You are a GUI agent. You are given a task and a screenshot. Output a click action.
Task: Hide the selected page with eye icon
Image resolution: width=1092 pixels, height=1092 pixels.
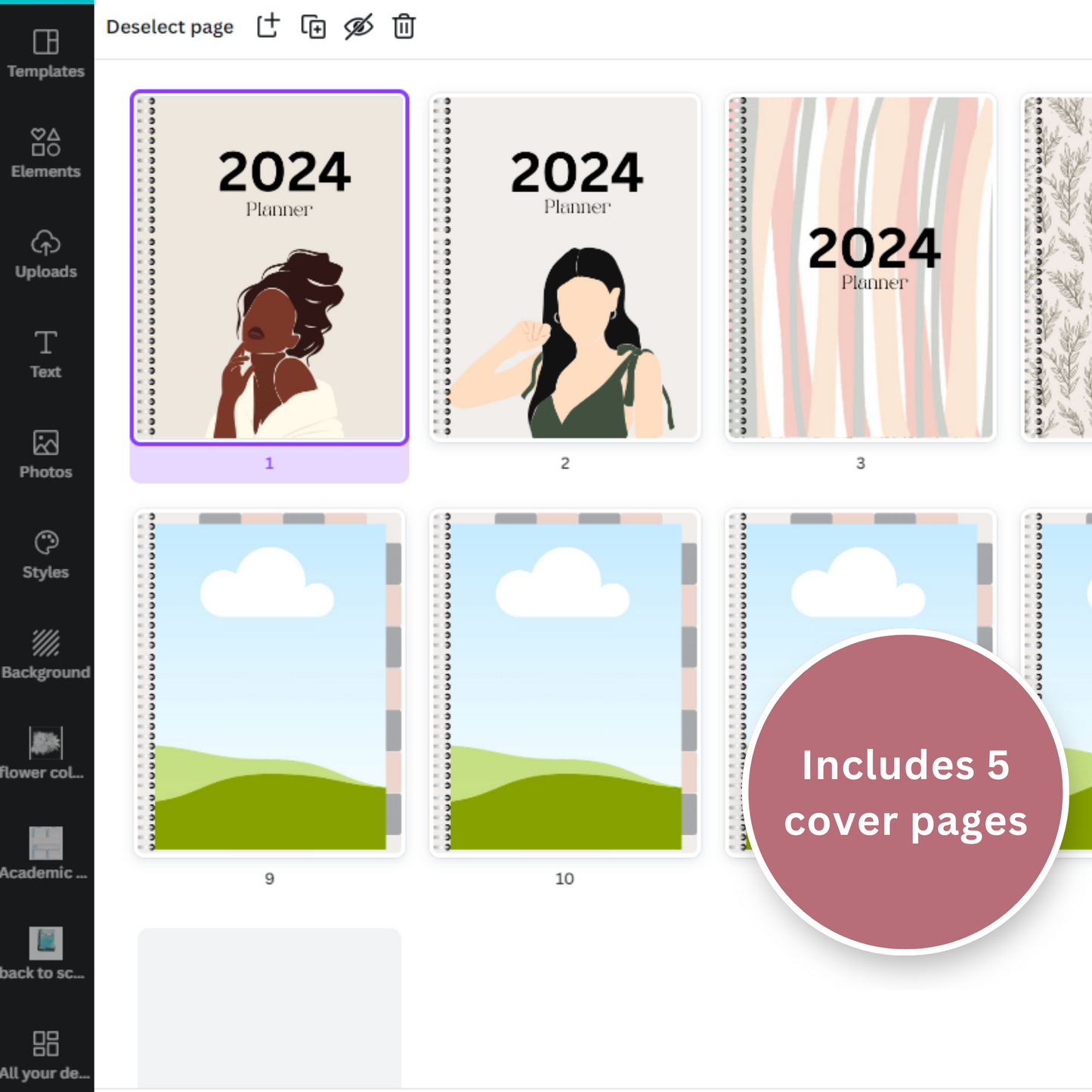(358, 26)
